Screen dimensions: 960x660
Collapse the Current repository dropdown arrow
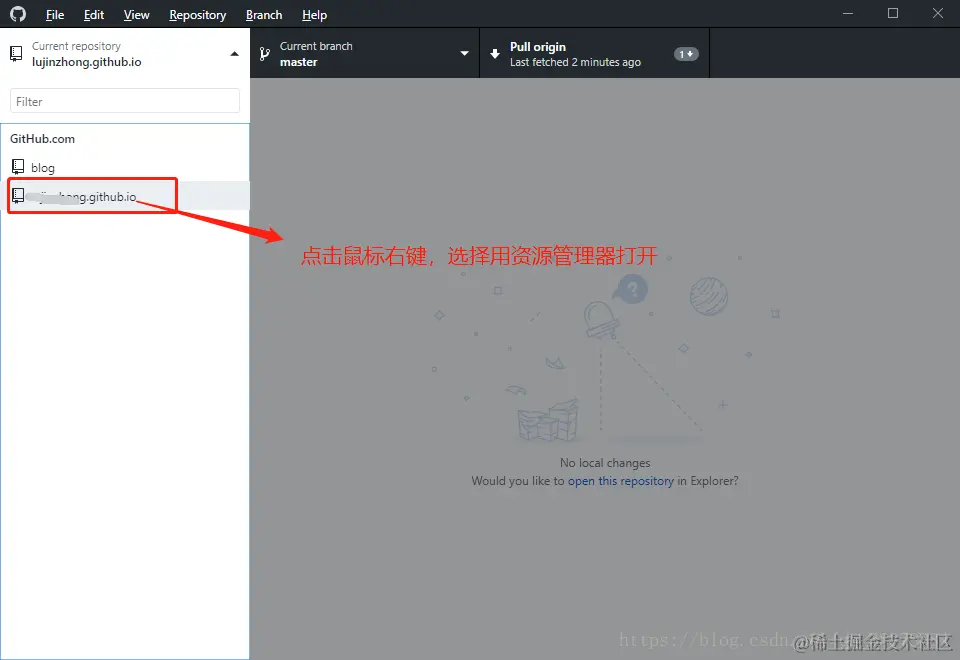point(234,54)
